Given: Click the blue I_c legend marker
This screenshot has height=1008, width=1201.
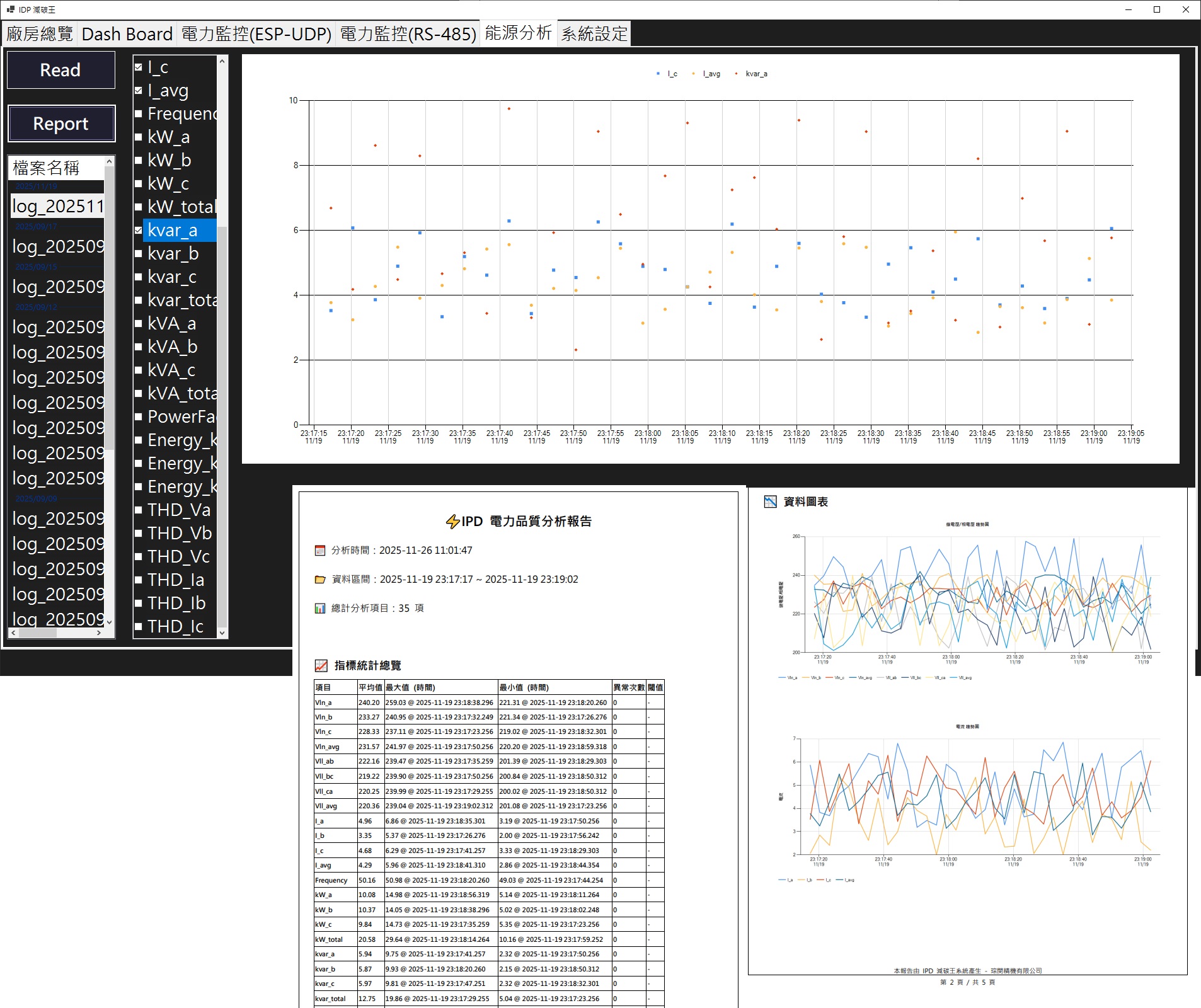Looking at the screenshot, I should (658, 74).
